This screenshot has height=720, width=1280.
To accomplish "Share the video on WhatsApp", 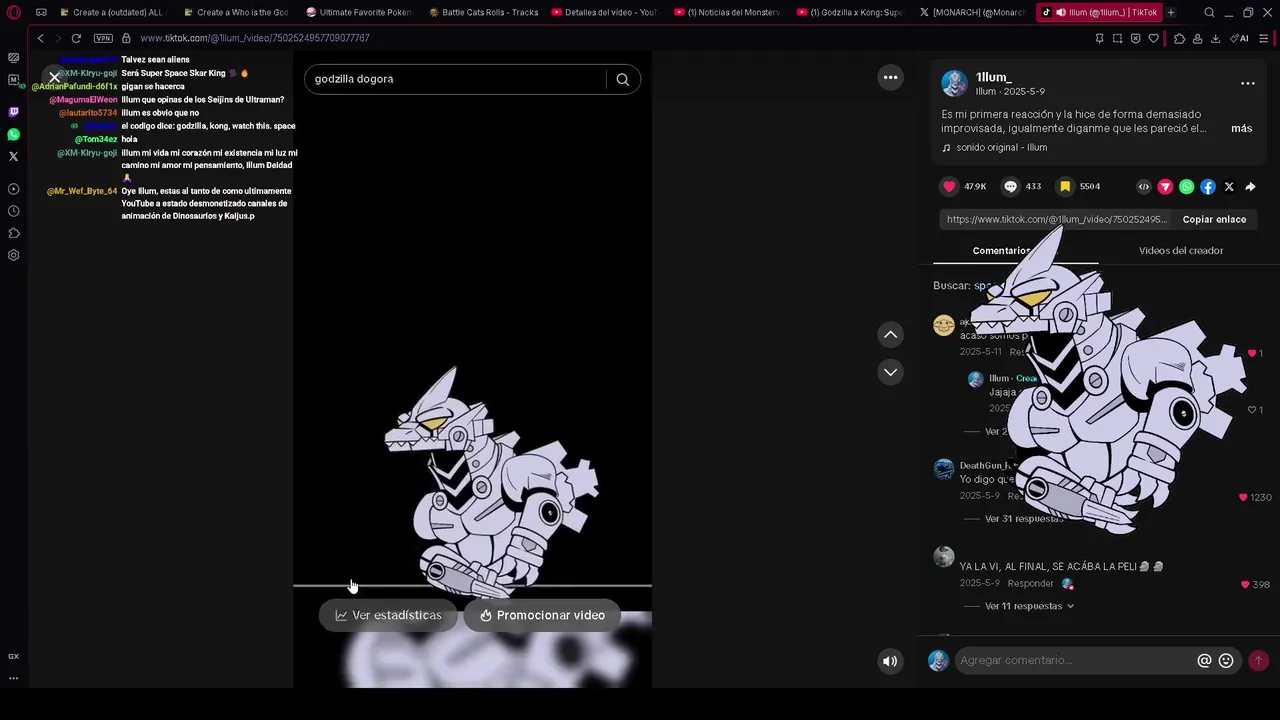I will click(1186, 187).
